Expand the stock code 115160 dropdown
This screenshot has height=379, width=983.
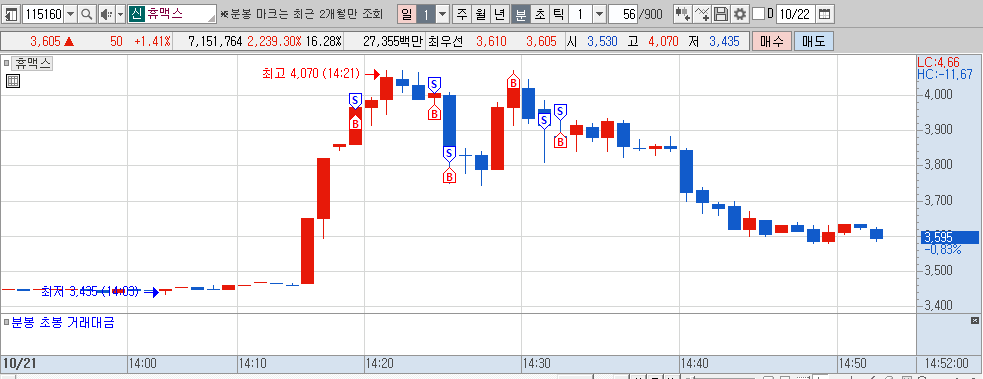71,14
